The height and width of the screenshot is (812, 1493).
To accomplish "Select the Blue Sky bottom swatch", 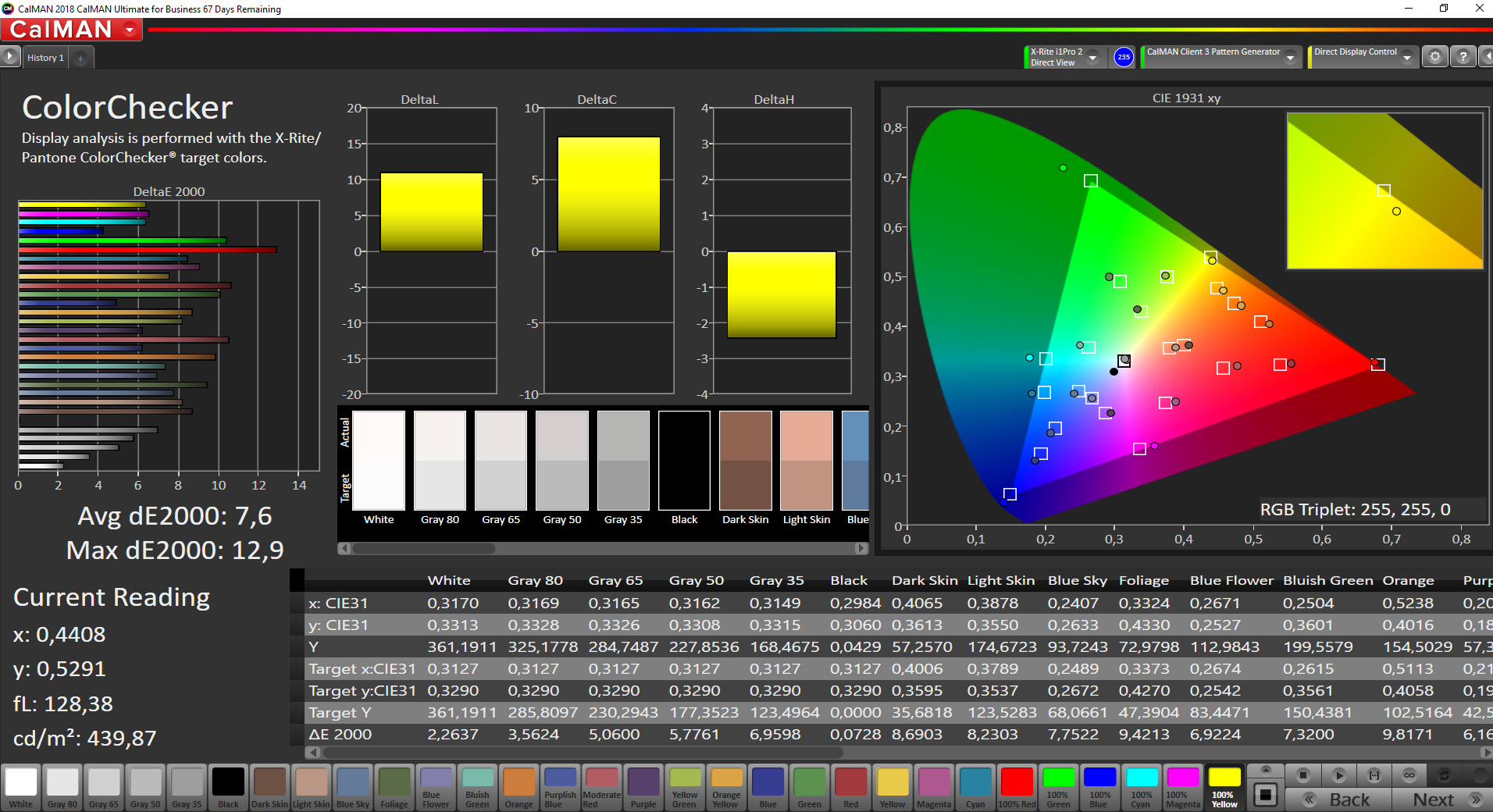I will coord(353,787).
